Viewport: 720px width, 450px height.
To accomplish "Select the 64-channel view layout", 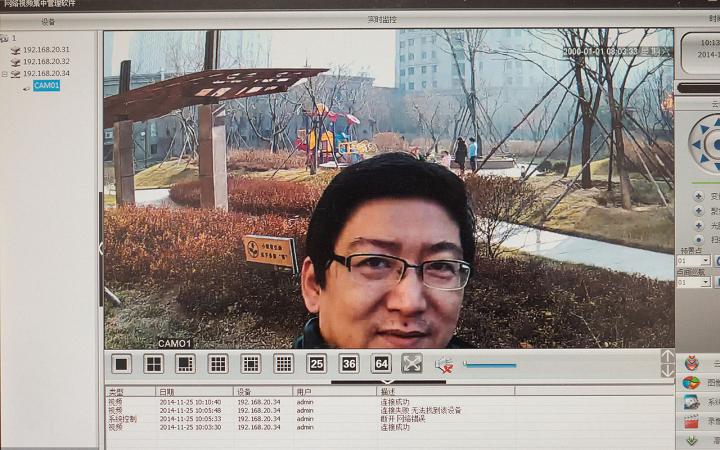I will pyautogui.click(x=381, y=364).
